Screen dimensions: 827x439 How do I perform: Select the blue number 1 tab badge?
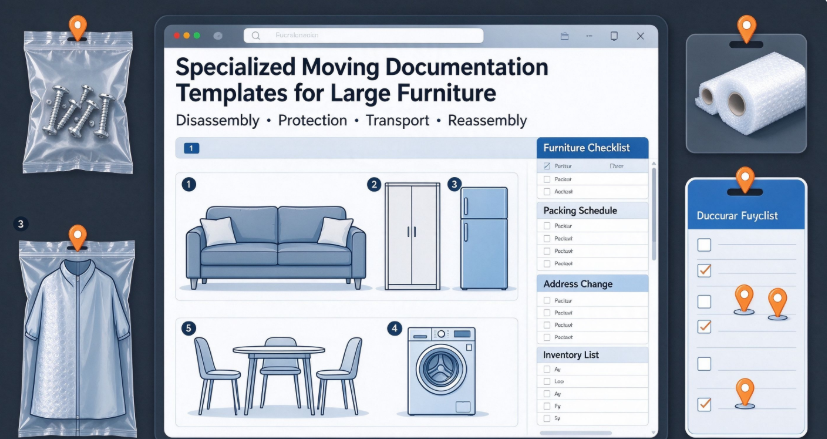[x=191, y=148]
